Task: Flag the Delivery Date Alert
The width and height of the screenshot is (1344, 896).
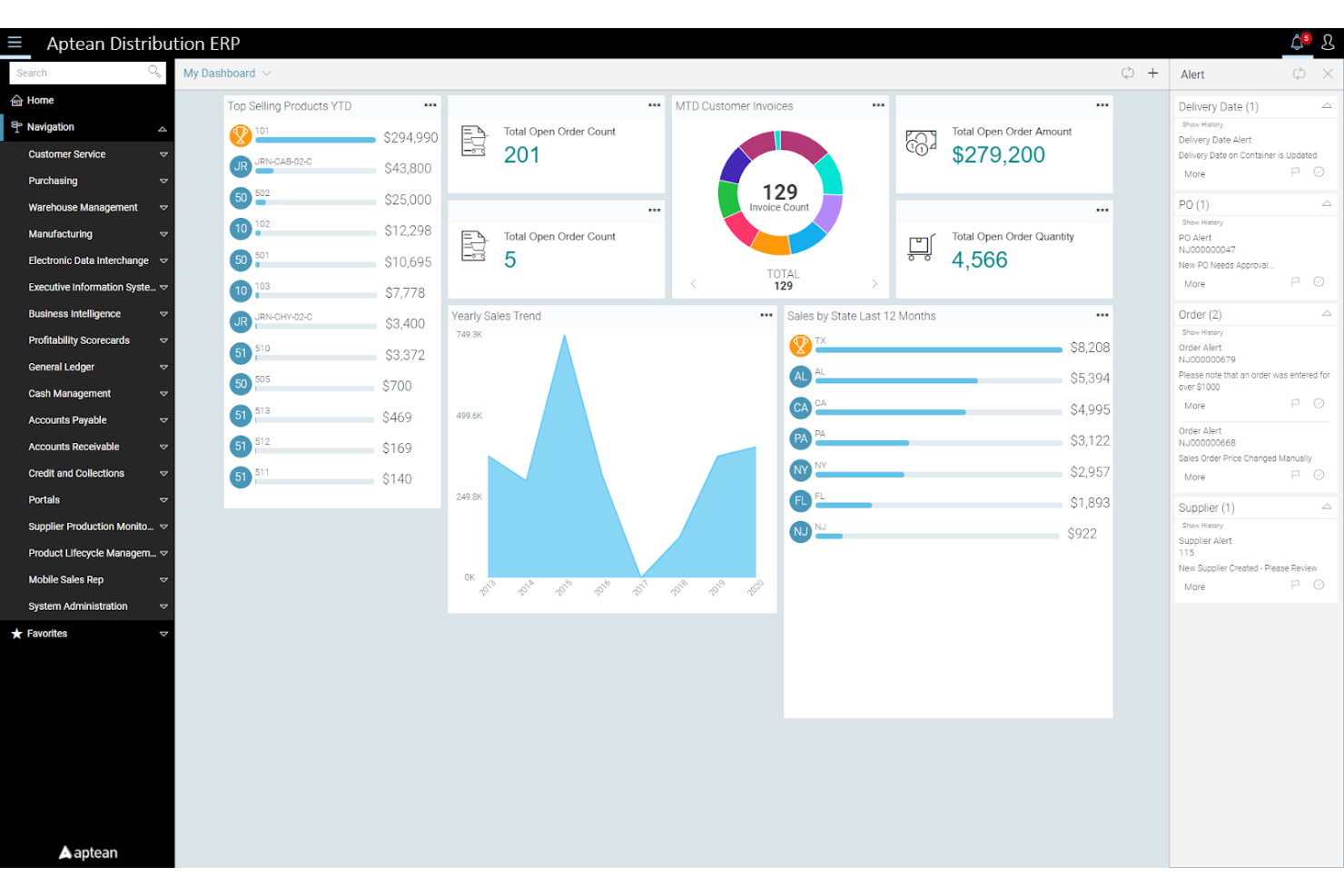Action: pyautogui.click(x=1296, y=172)
